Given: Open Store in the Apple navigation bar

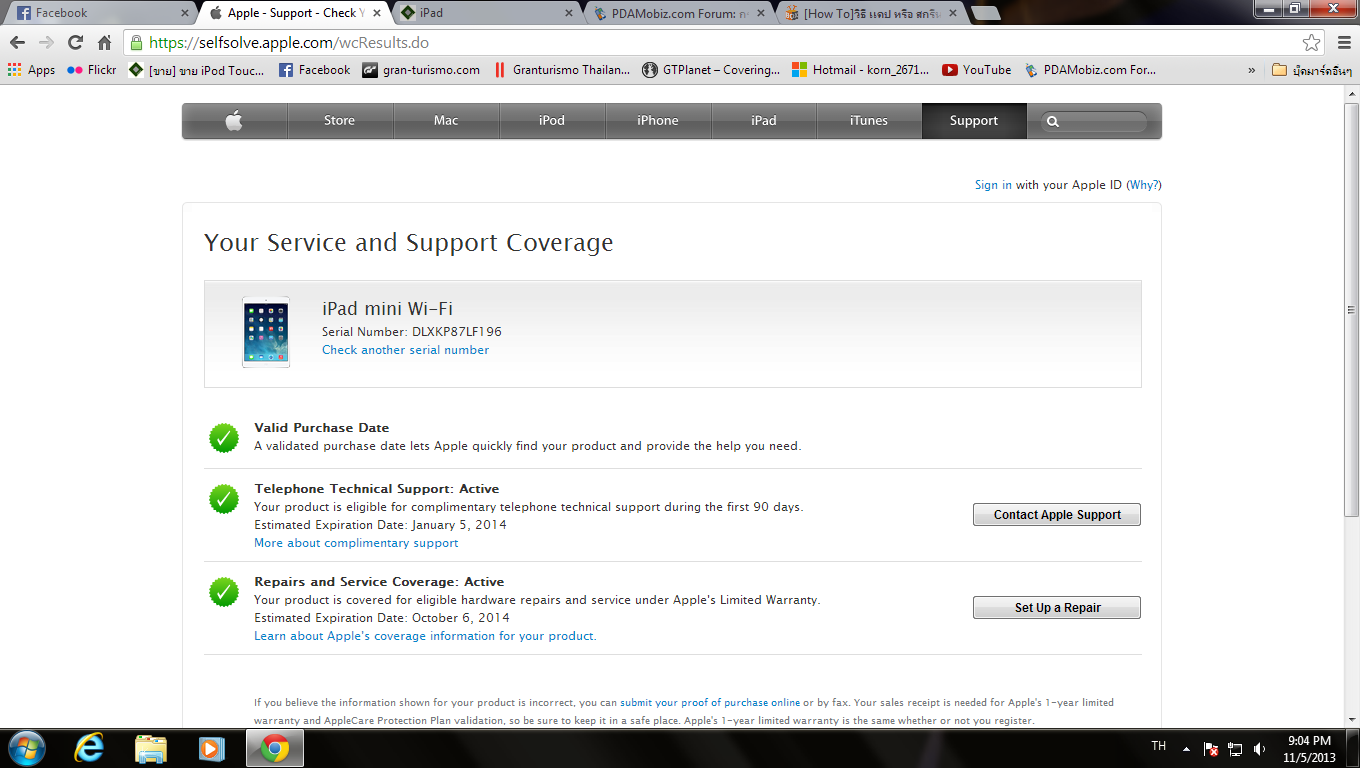Looking at the screenshot, I should [340, 121].
